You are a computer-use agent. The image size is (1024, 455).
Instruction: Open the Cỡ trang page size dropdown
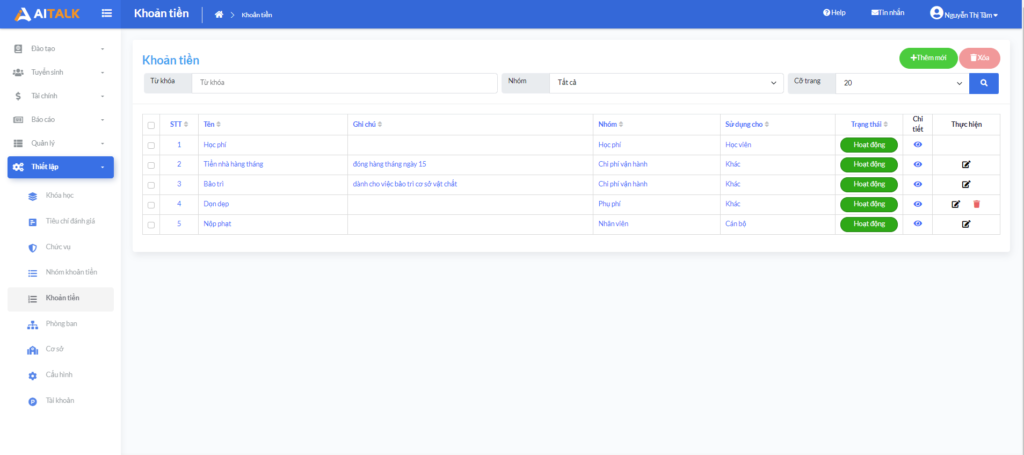(902, 83)
